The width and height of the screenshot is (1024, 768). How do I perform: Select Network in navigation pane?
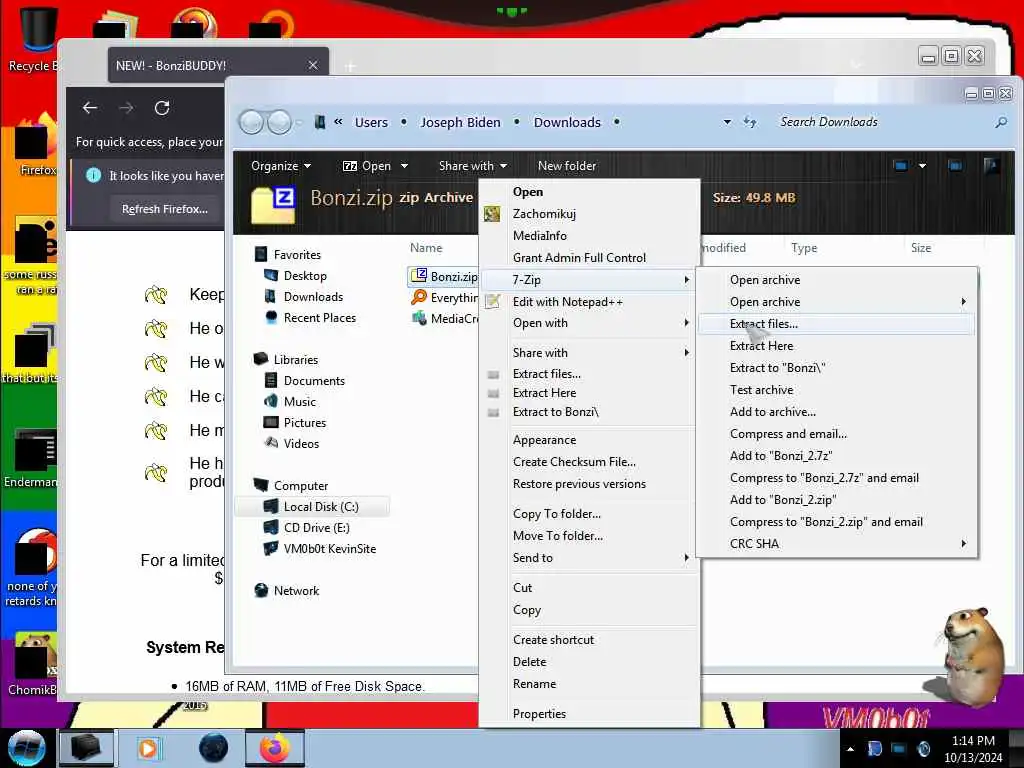click(286, 590)
